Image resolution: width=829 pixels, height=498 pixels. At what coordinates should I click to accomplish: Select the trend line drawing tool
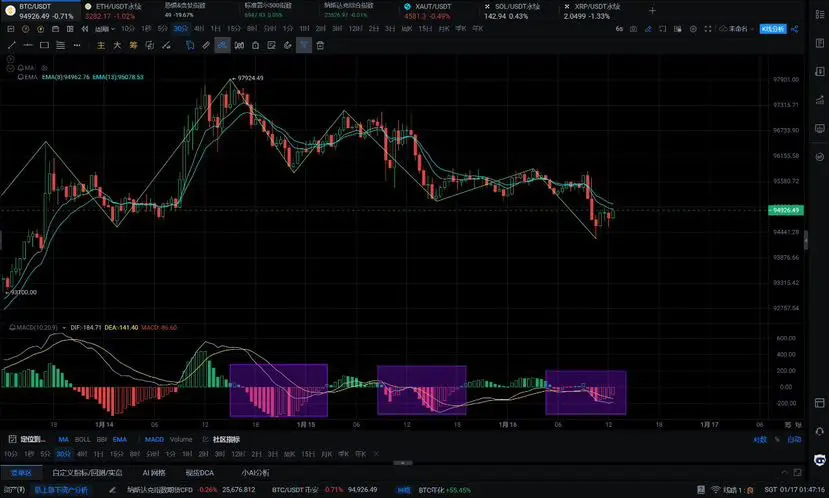coord(12,45)
